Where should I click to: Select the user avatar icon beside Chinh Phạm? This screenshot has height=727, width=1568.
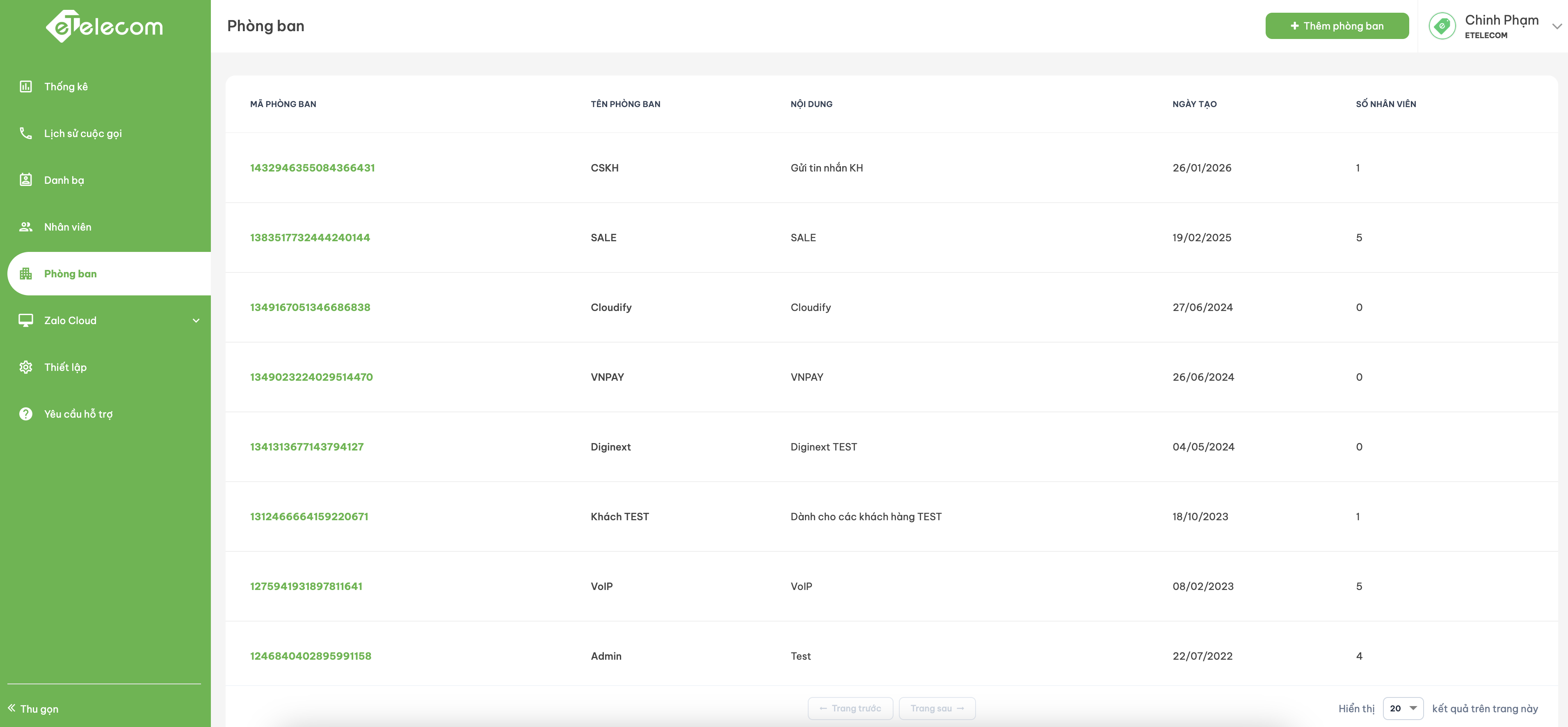pyautogui.click(x=1442, y=26)
